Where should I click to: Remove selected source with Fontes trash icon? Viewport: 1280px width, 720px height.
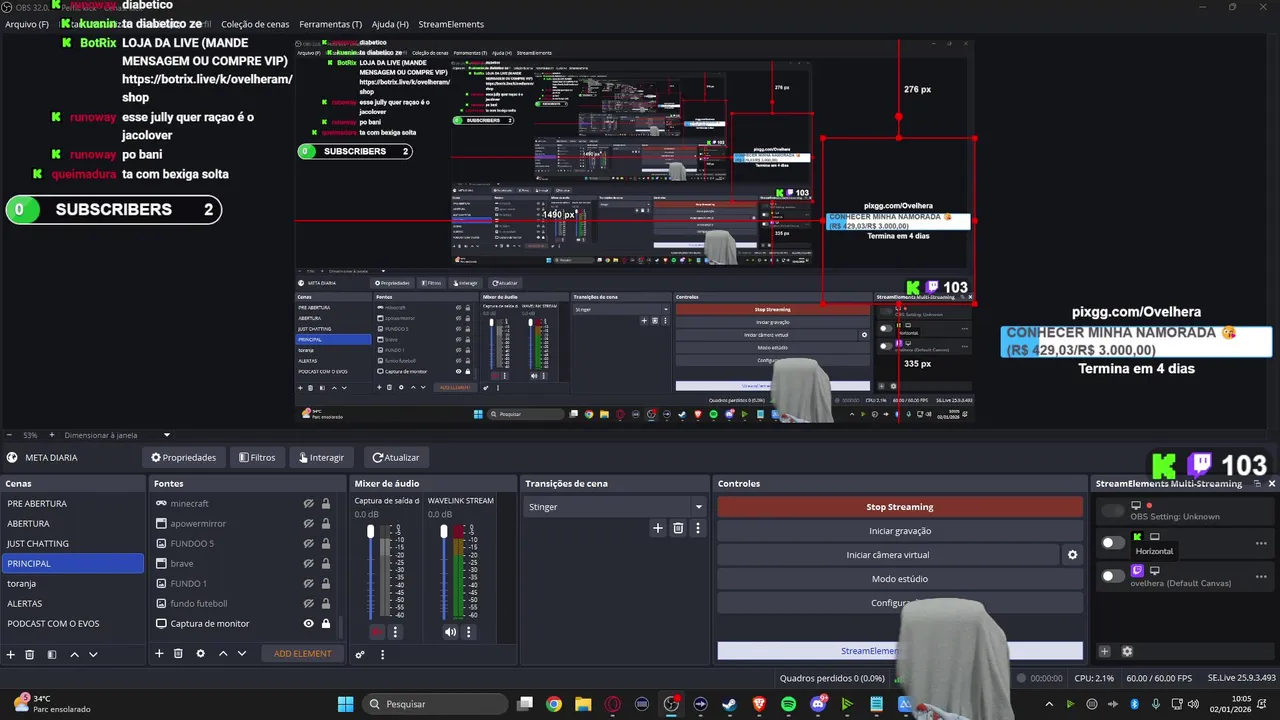pos(178,653)
